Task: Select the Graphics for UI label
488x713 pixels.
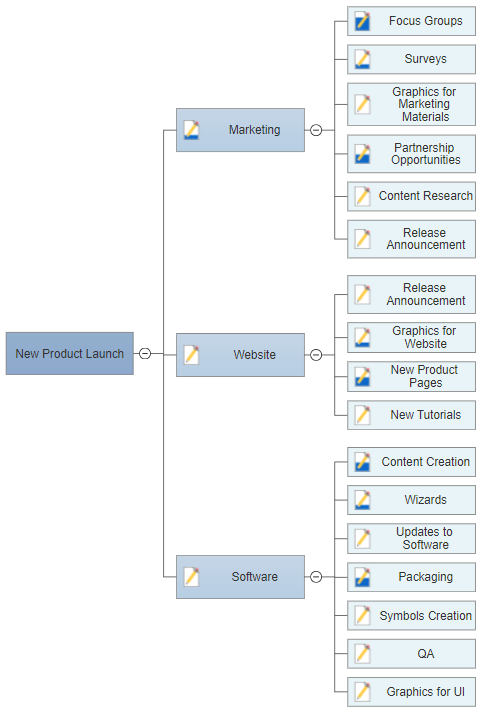Action: (425, 692)
